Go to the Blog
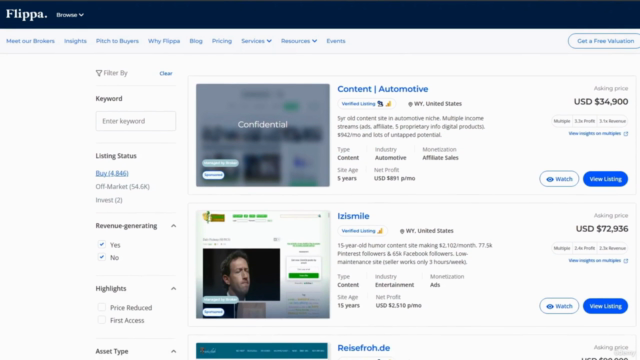The image size is (640, 360). [196, 41]
